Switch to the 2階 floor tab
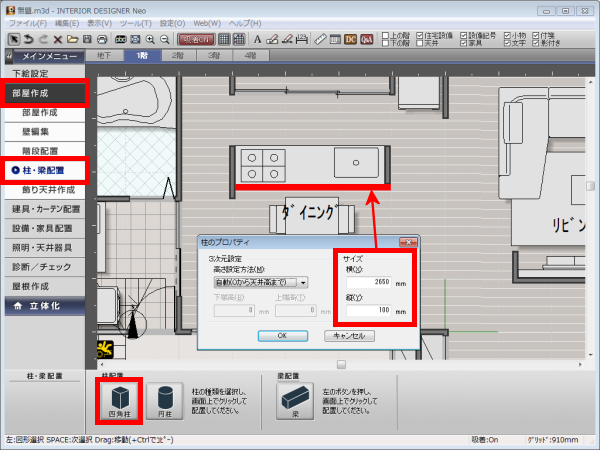The image size is (600, 450). (177, 56)
